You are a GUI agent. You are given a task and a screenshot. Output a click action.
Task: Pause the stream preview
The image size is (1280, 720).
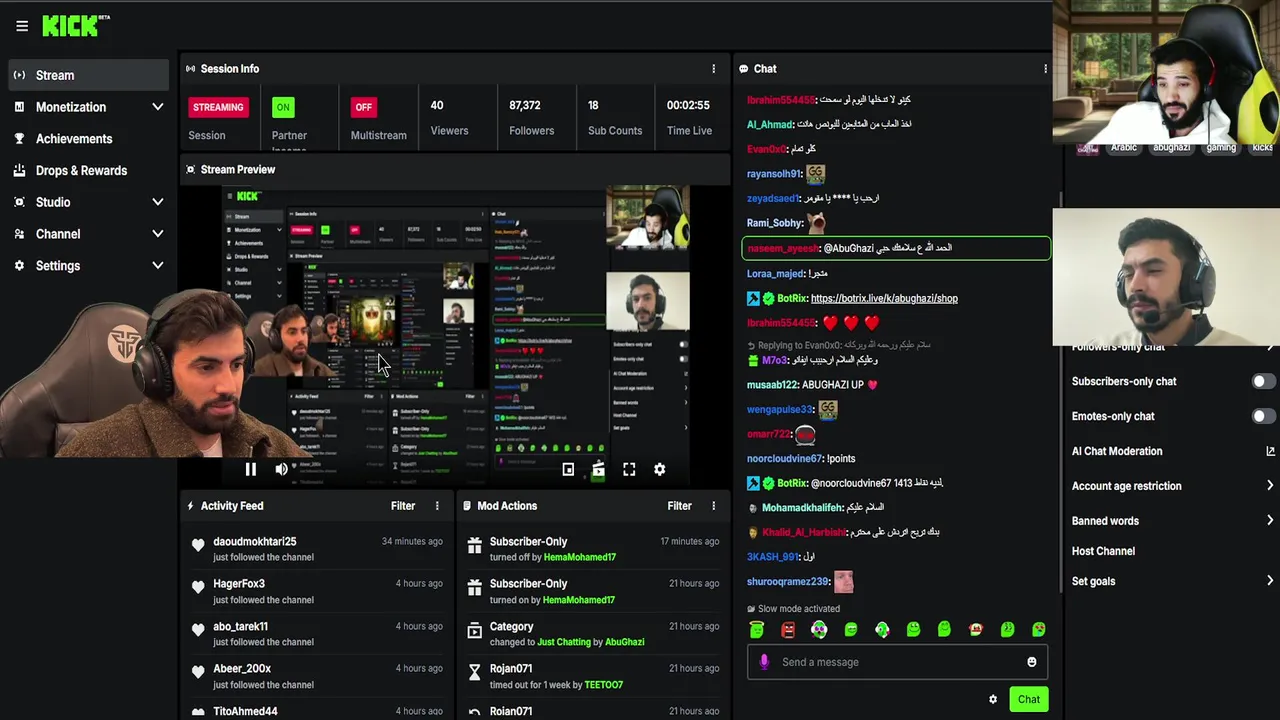point(250,469)
